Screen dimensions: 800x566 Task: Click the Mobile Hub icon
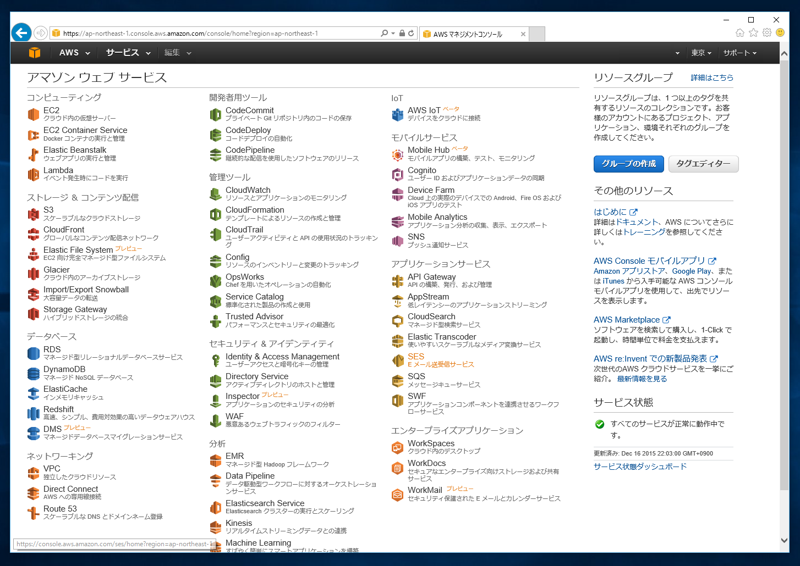tap(397, 154)
